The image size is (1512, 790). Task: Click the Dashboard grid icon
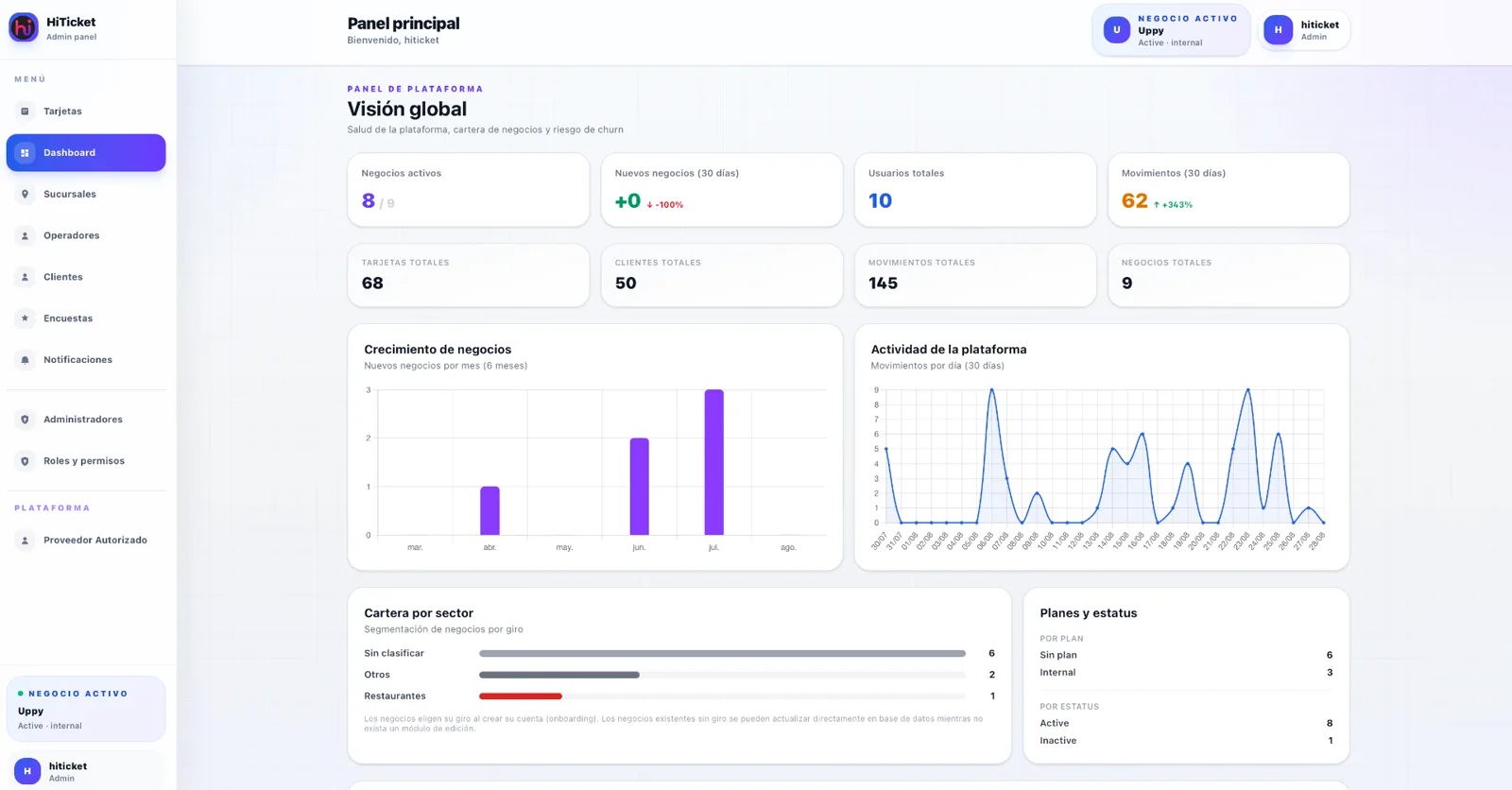[25, 153]
